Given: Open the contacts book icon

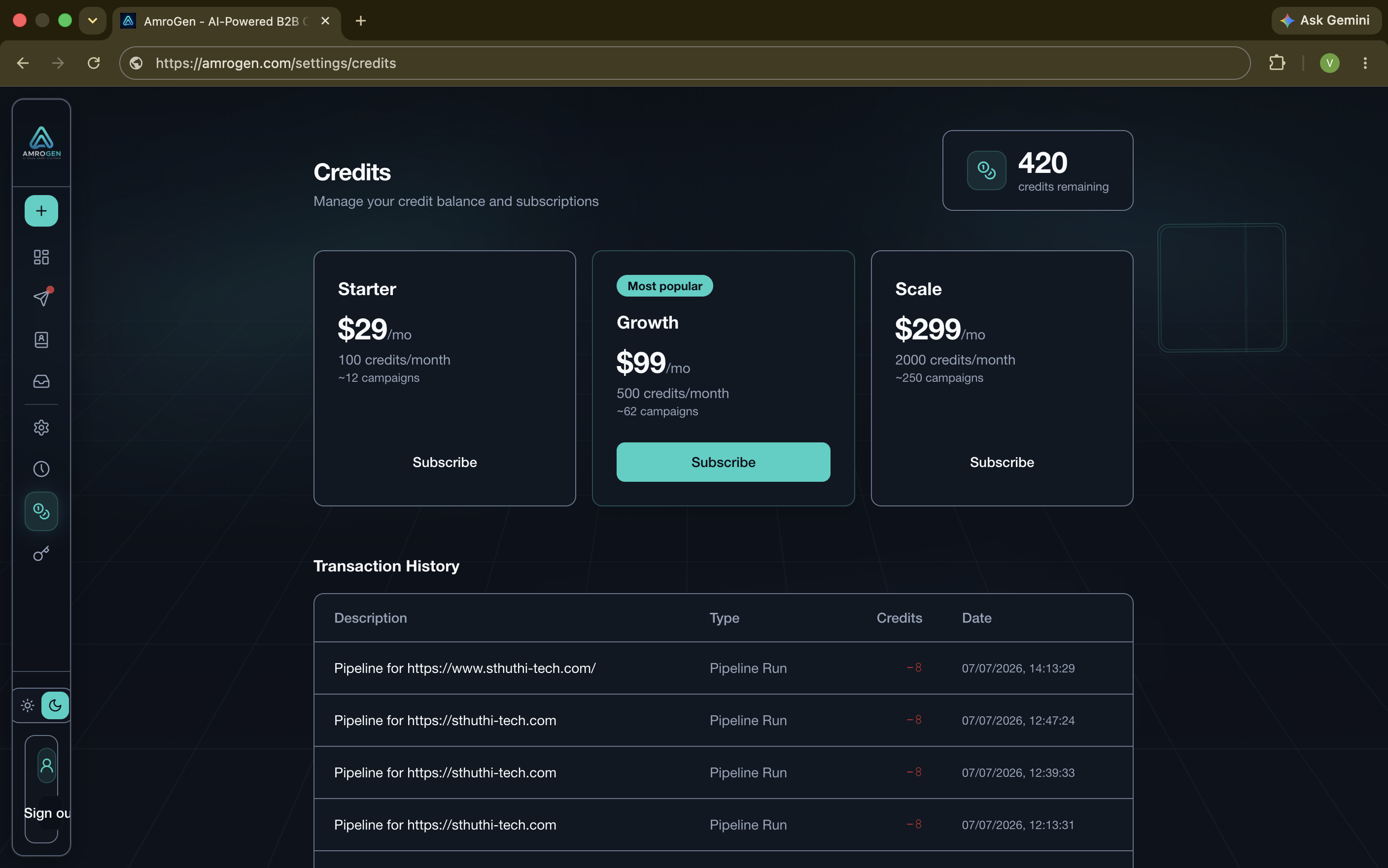Looking at the screenshot, I should 41,340.
